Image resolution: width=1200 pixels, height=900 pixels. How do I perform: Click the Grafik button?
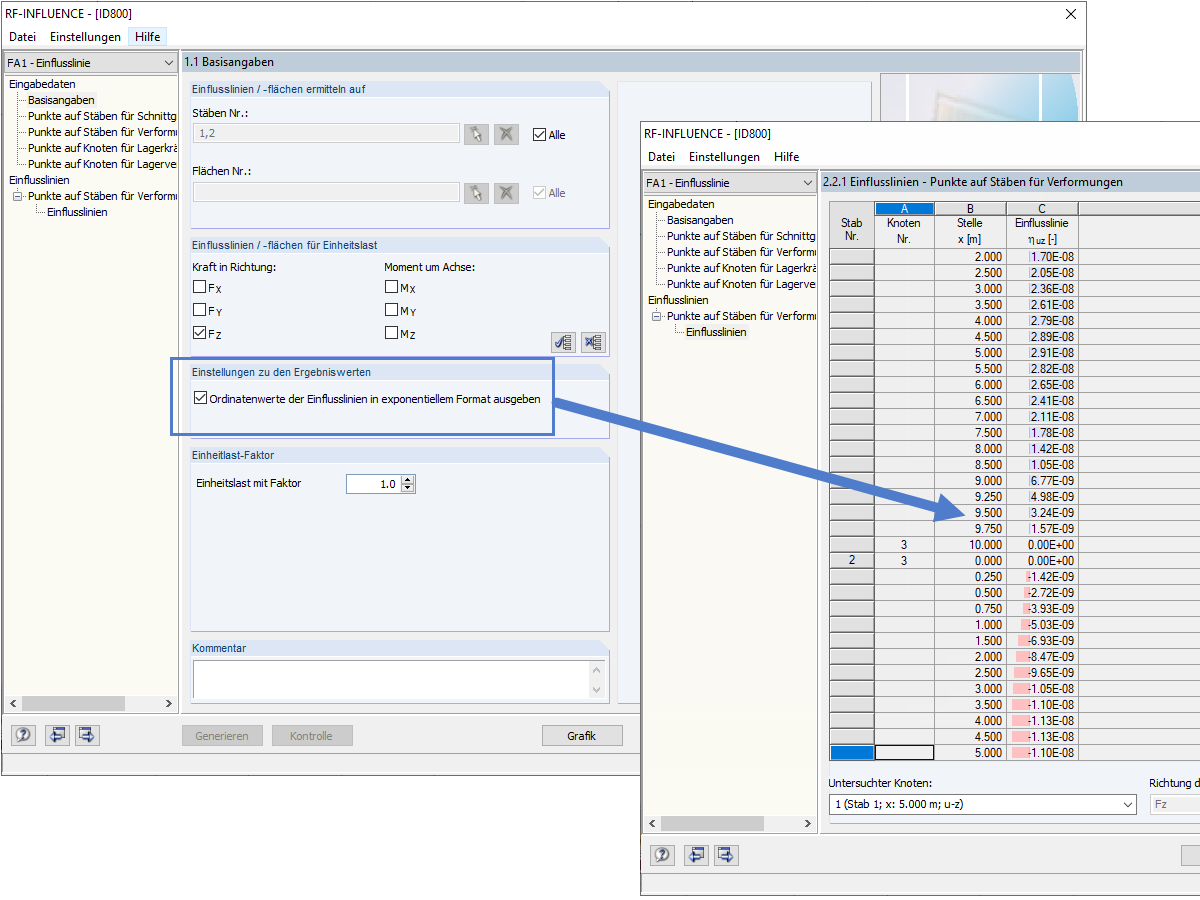pyautogui.click(x=582, y=736)
